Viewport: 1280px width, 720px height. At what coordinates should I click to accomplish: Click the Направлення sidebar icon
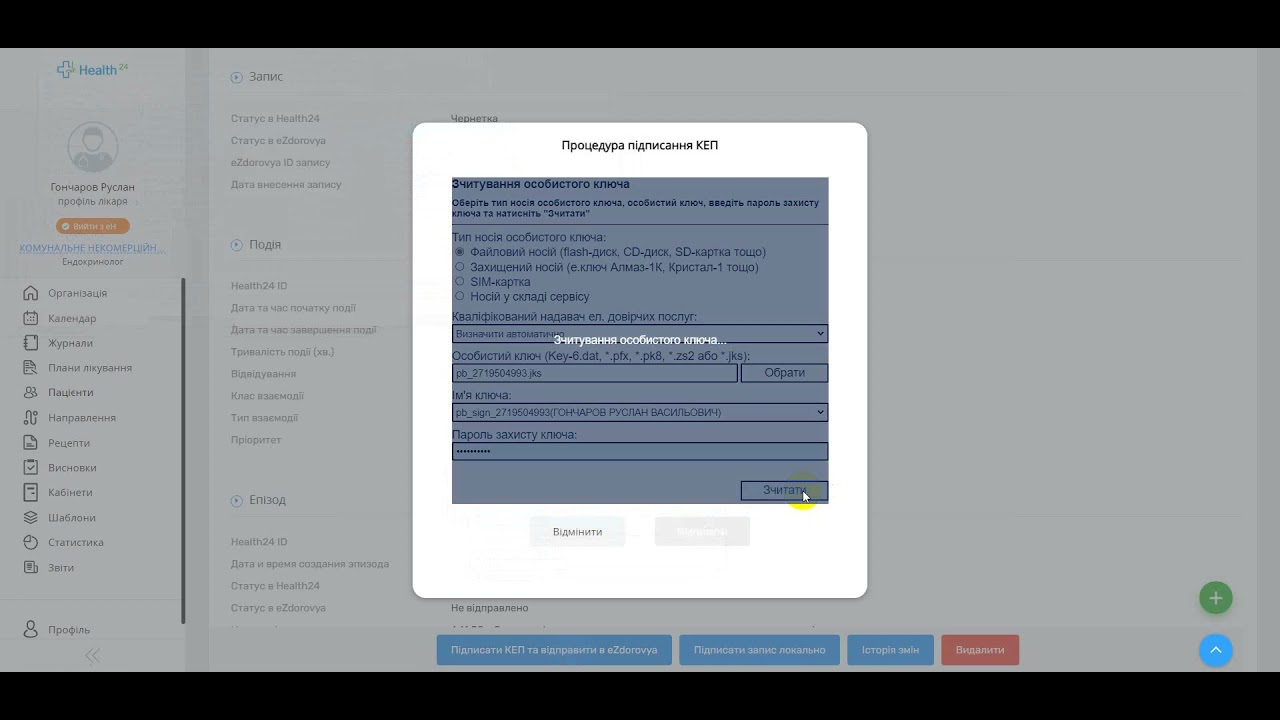(x=30, y=418)
